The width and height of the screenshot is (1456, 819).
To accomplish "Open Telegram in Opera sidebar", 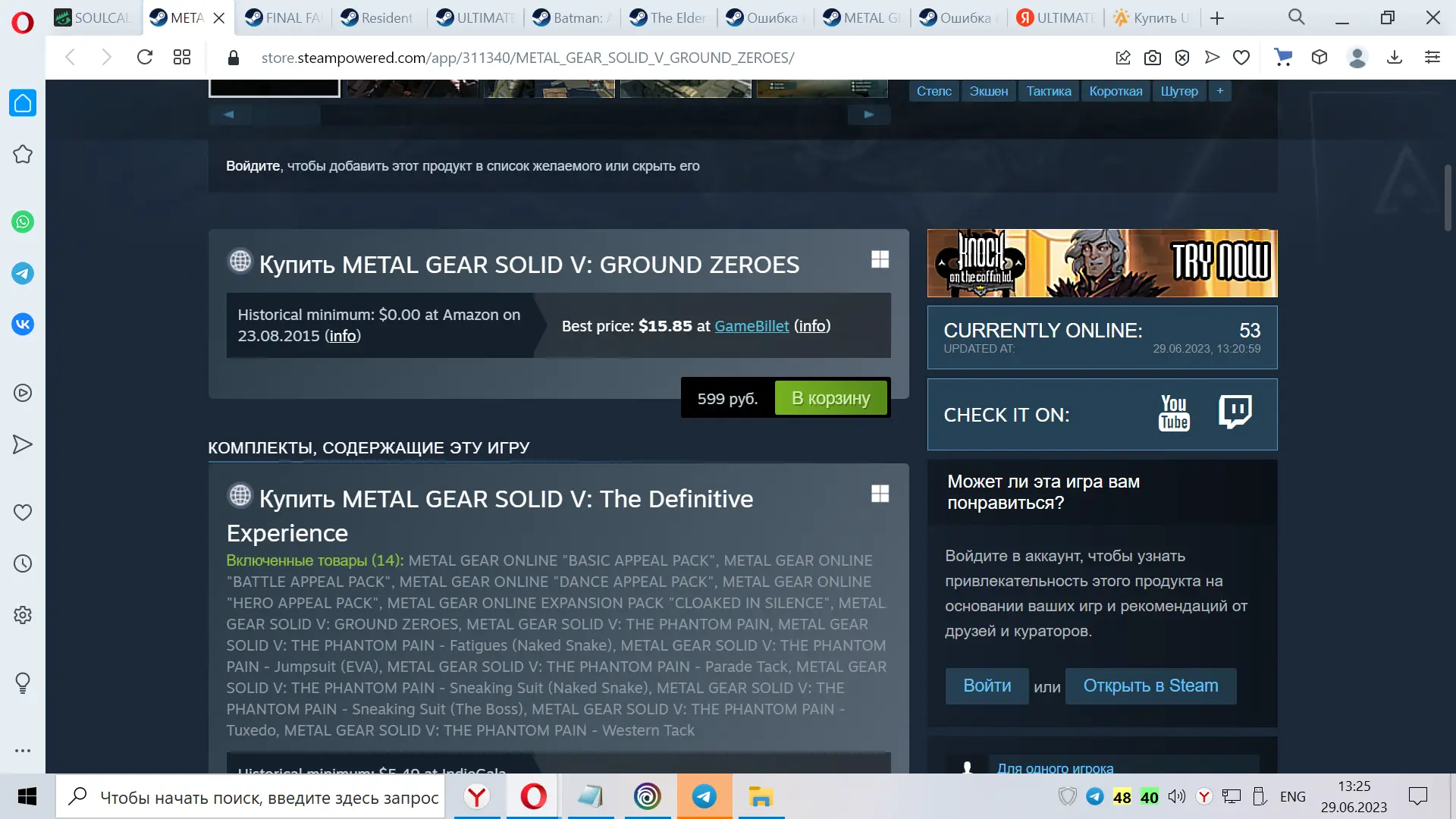I will [x=23, y=274].
